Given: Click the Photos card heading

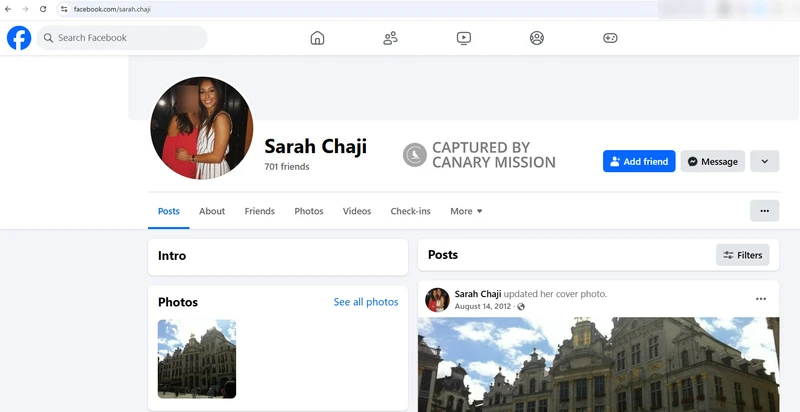Looking at the screenshot, I should coord(178,302).
